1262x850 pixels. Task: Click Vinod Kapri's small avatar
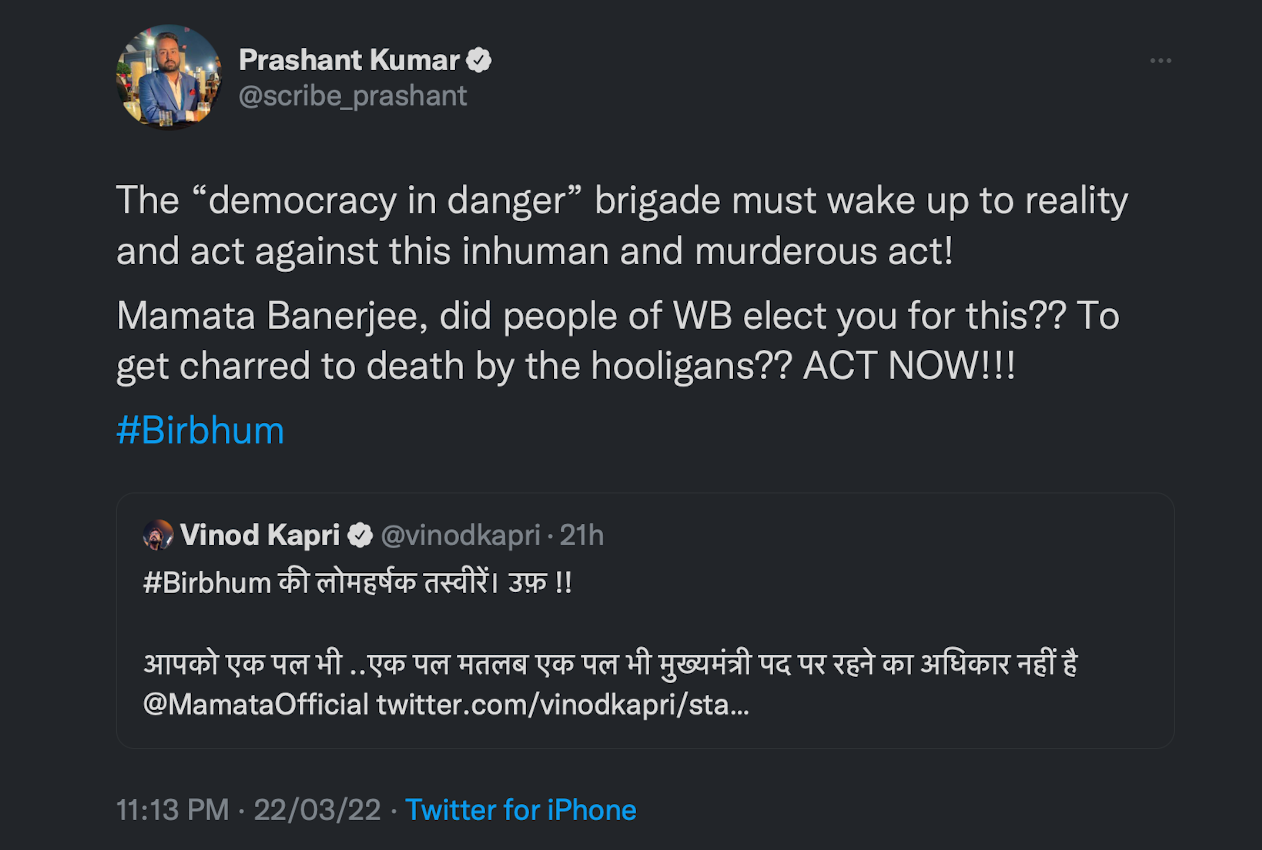(158, 535)
